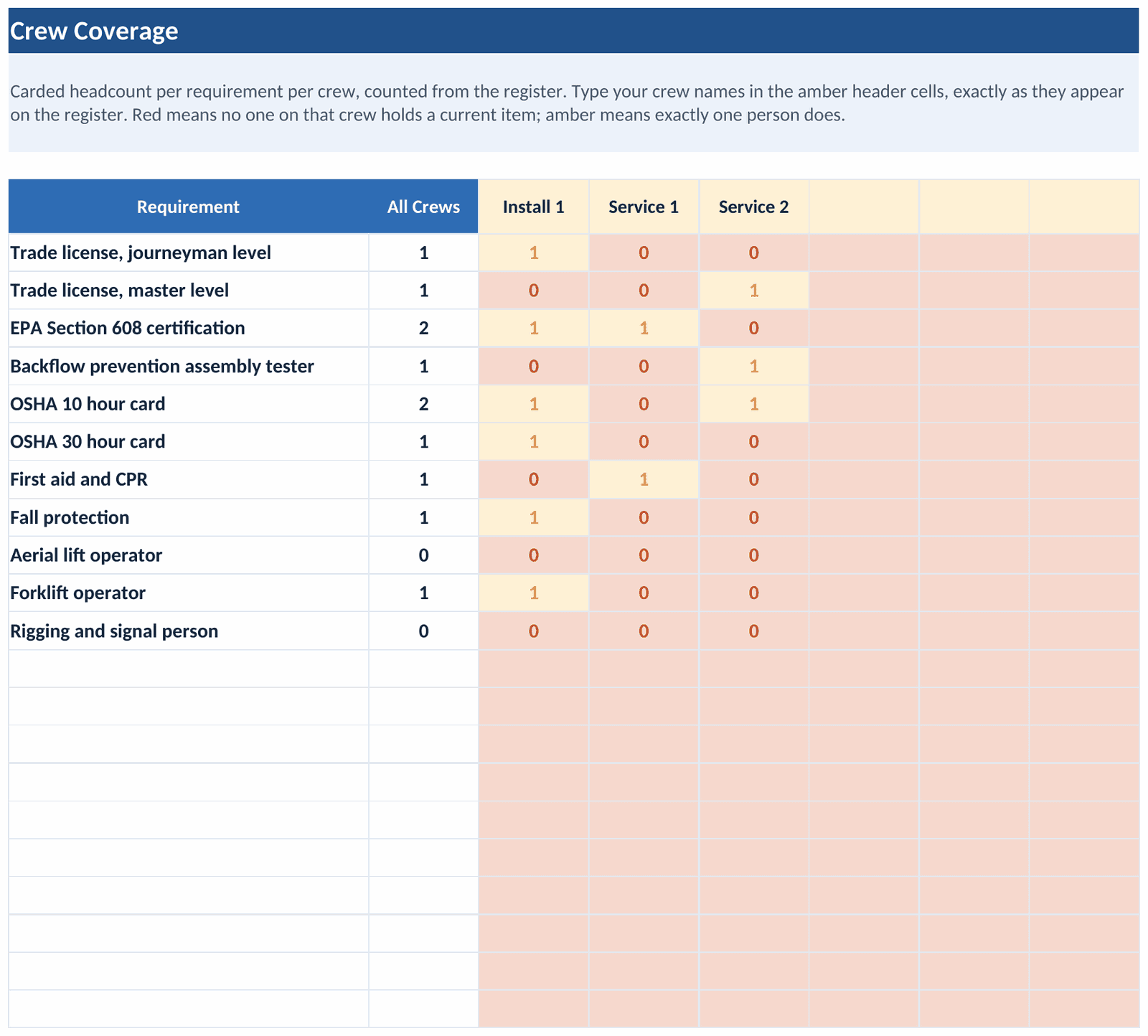Click Install 1 count for Backflow prevention tester
The image size is (1148, 1036).
(x=534, y=366)
